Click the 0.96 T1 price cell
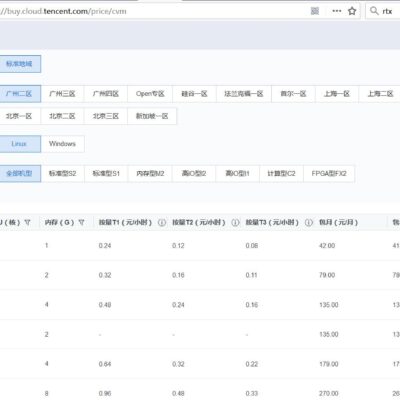400x400 pixels. pos(105,394)
